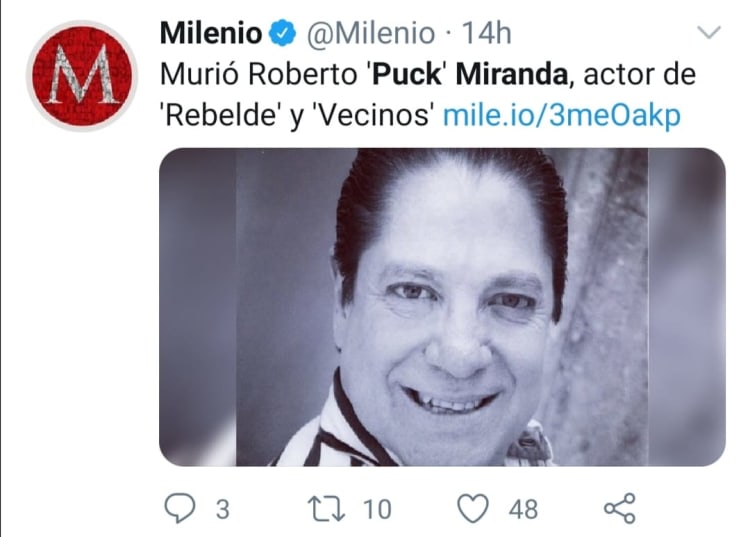Image resolution: width=750 pixels, height=537 pixels.
Task: Reply using the speech bubble icon
Action: (x=178, y=509)
